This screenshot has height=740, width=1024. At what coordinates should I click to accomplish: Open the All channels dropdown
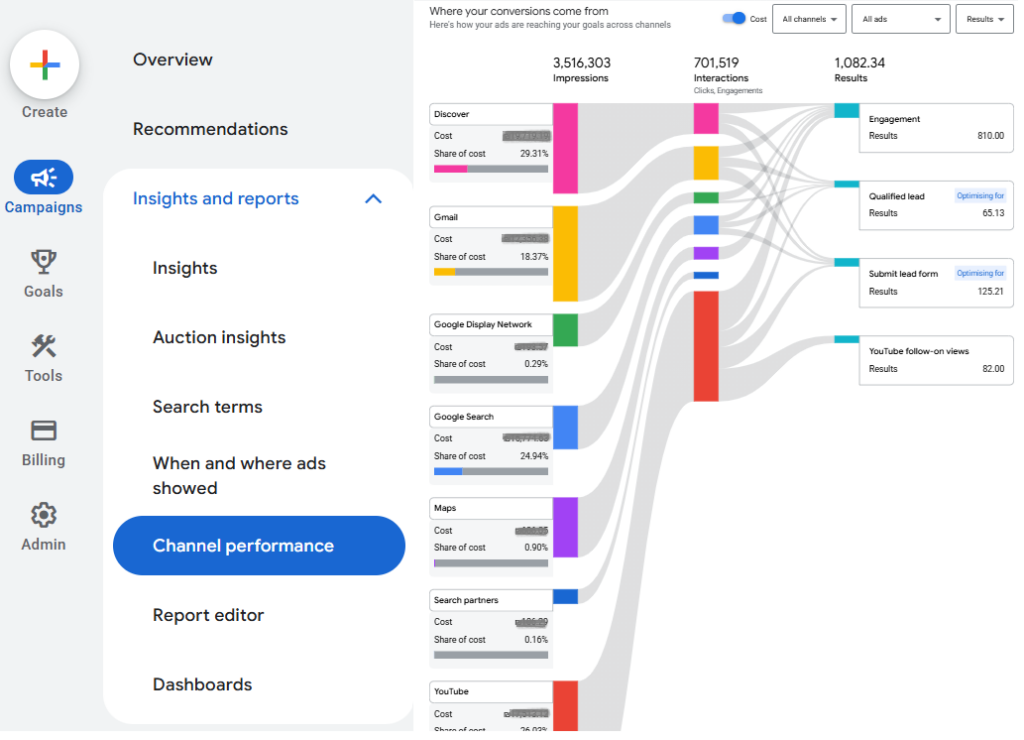click(x=809, y=19)
